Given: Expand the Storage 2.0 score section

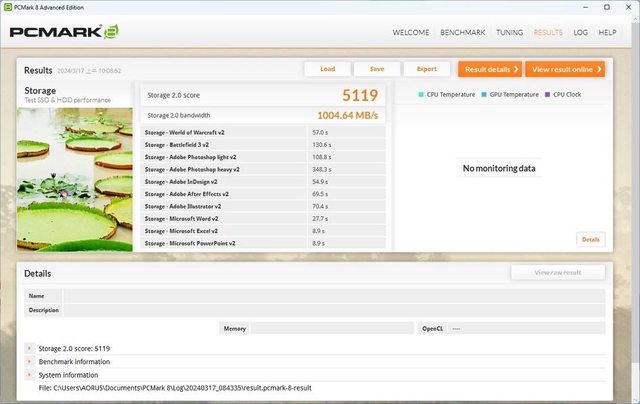Looking at the screenshot, I should tap(30, 348).
